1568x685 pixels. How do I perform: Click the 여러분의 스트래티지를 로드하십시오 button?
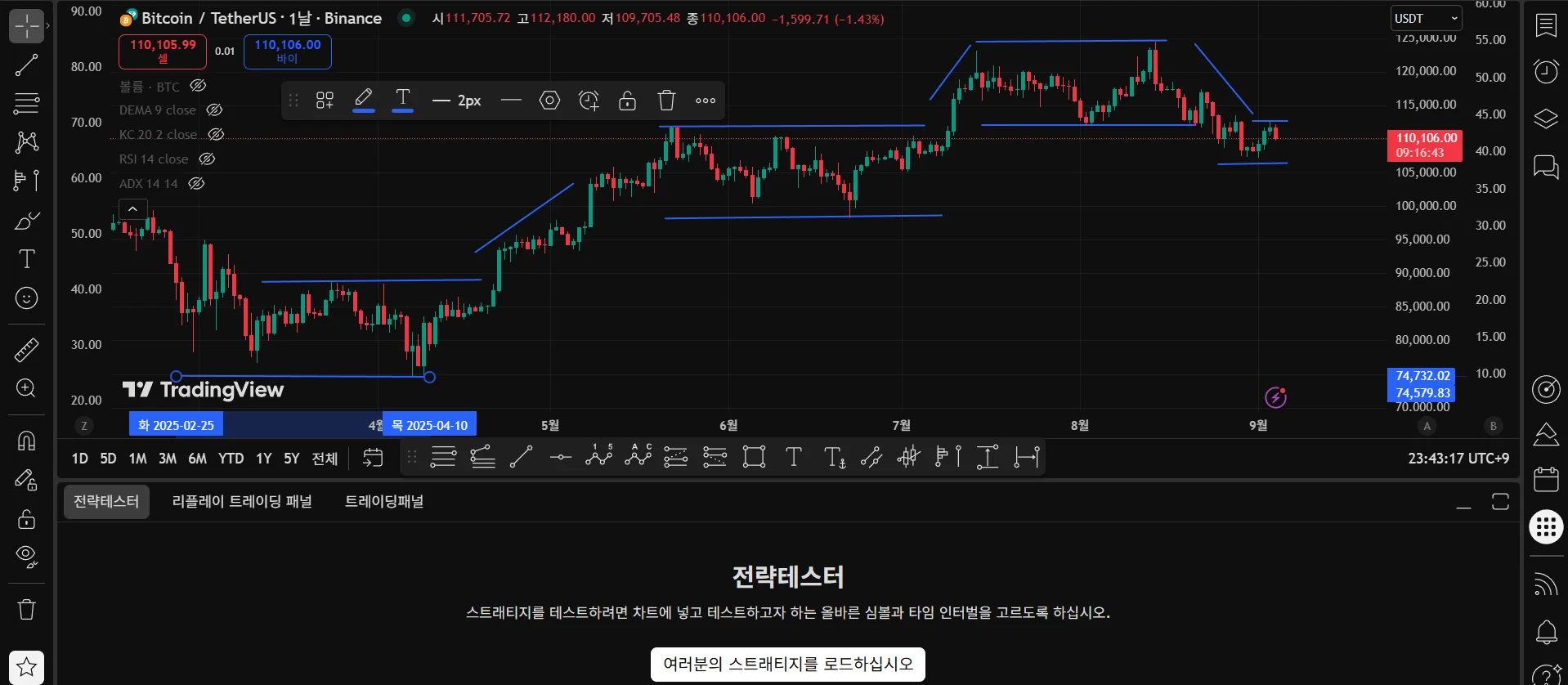click(788, 664)
